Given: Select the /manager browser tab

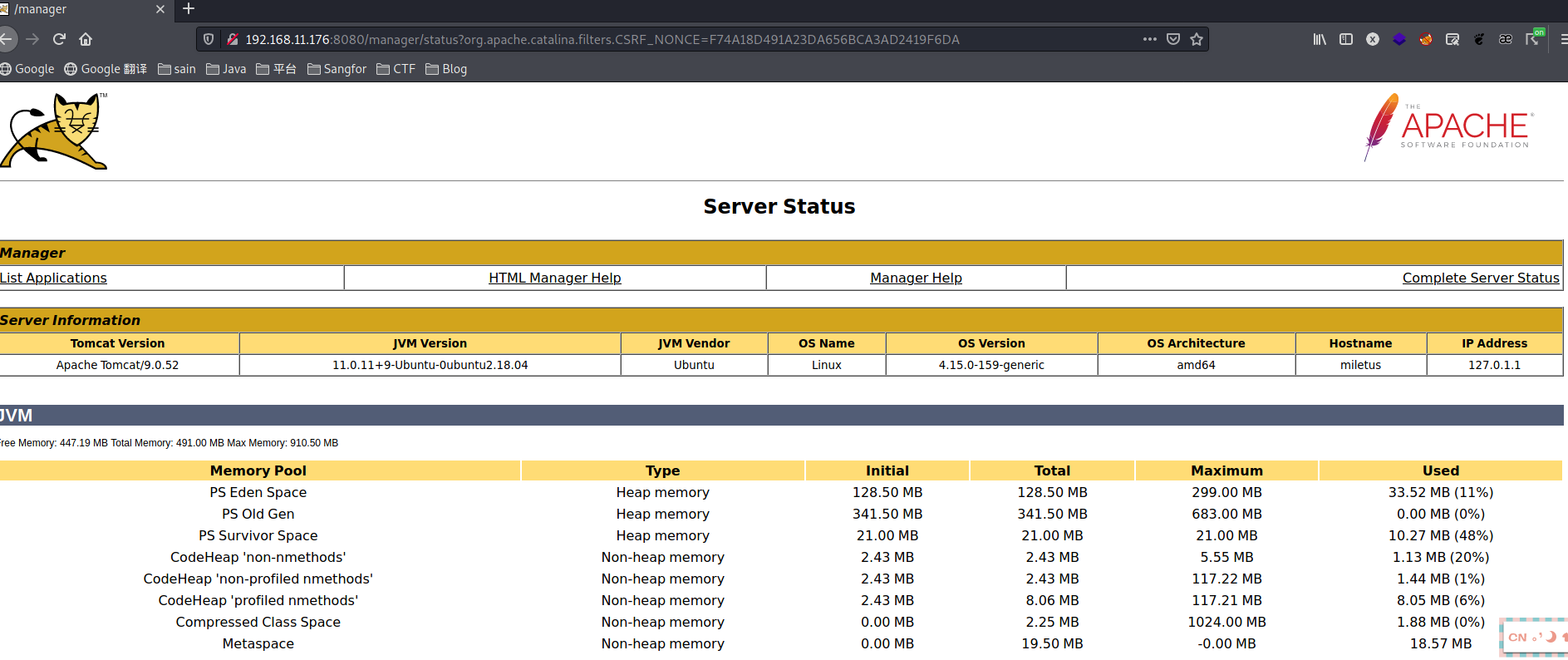Looking at the screenshot, I should click(83, 9).
